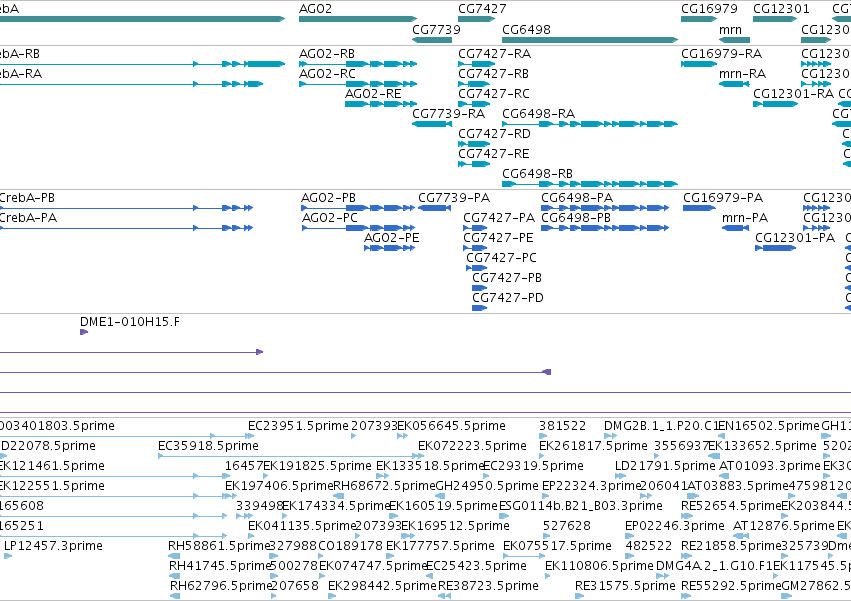Select the mrn gene label

point(730,29)
